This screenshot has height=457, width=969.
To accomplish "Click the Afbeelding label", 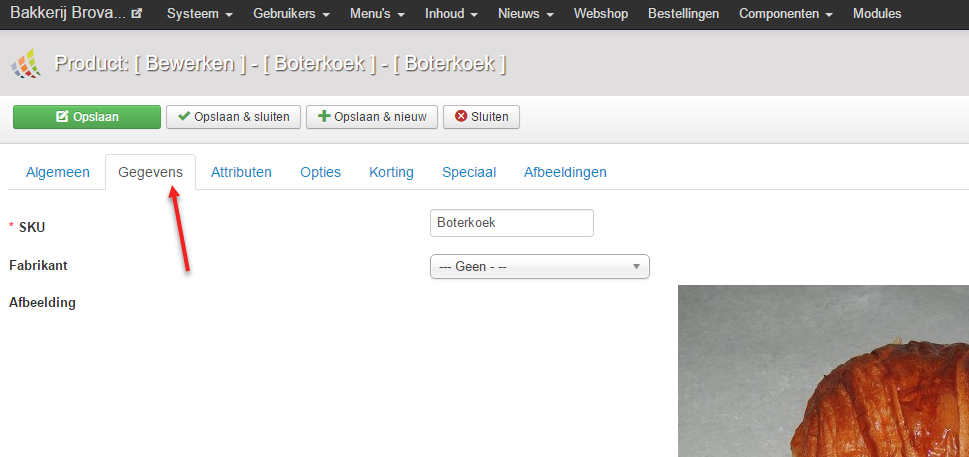I will pyautogui.click(x=43, y=303).
